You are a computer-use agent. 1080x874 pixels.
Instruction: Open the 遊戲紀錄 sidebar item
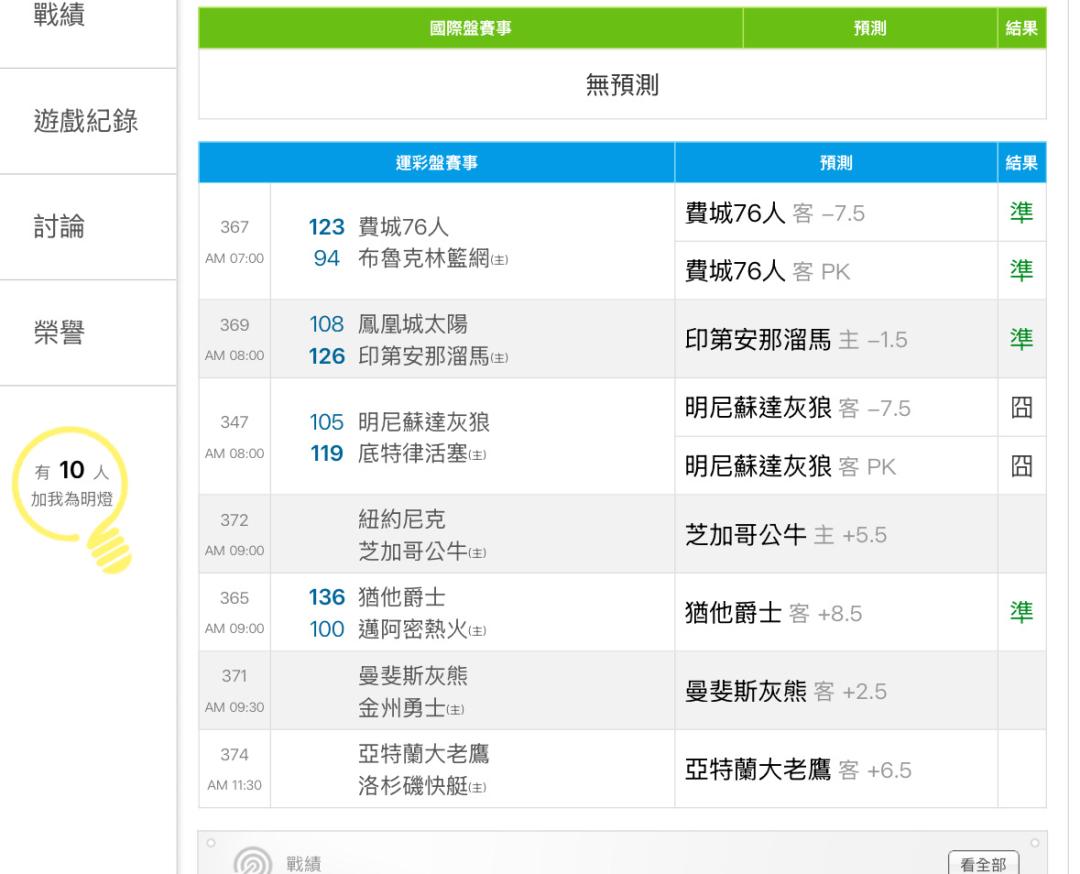85,121
